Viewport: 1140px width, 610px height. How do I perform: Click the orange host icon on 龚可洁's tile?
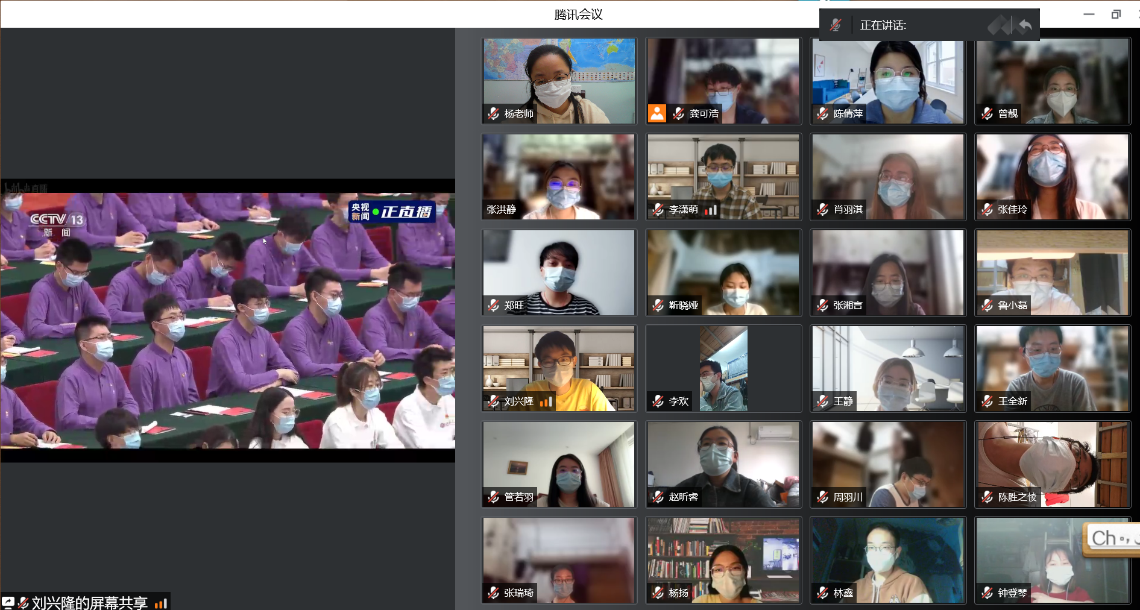click(x=657, y=113)
